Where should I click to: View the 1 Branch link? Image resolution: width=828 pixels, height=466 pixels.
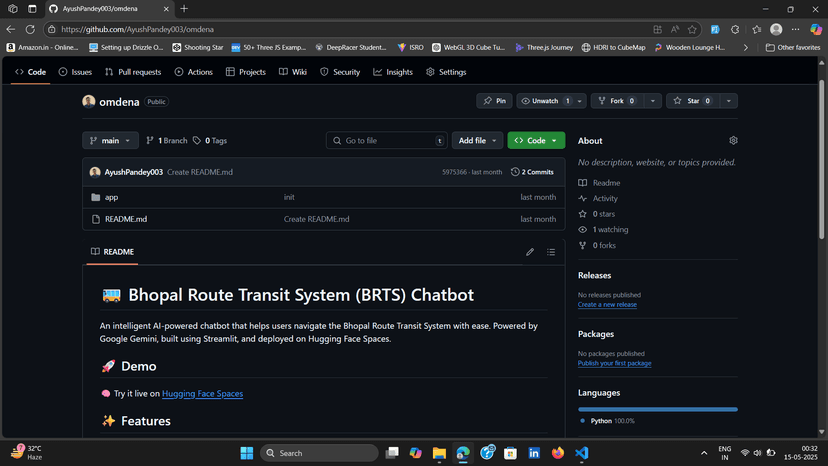click(x=167, y=141)
